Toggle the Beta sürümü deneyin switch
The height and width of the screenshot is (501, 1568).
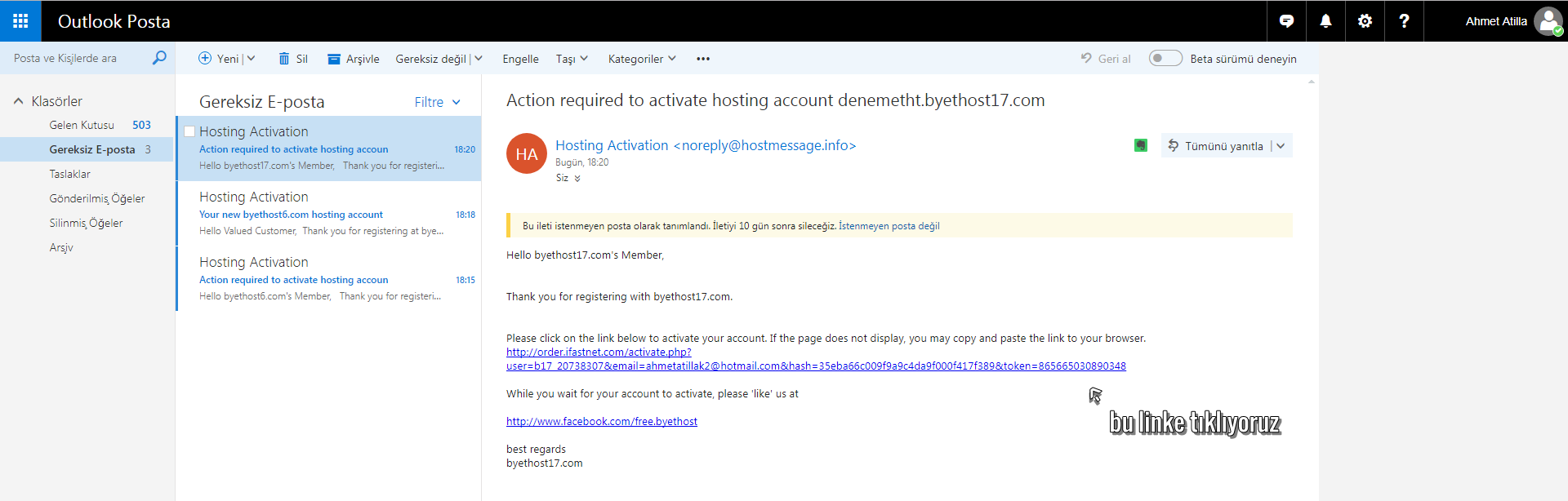(1165, 58)
